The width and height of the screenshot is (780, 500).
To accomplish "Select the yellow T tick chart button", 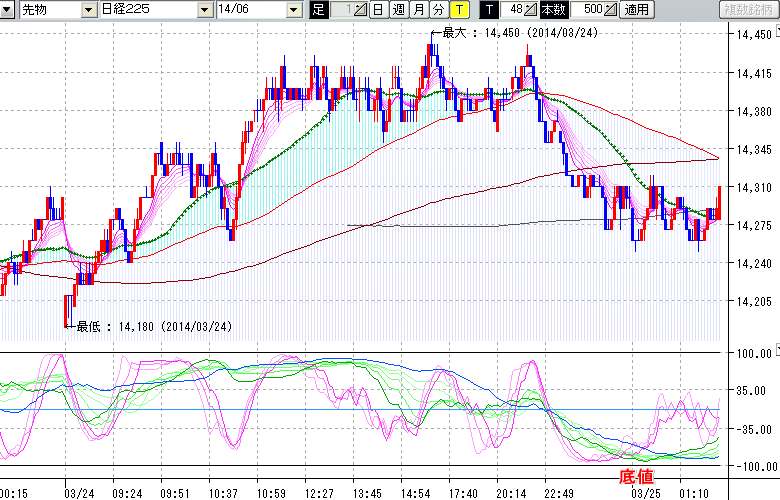I will [x=459, y=10].
